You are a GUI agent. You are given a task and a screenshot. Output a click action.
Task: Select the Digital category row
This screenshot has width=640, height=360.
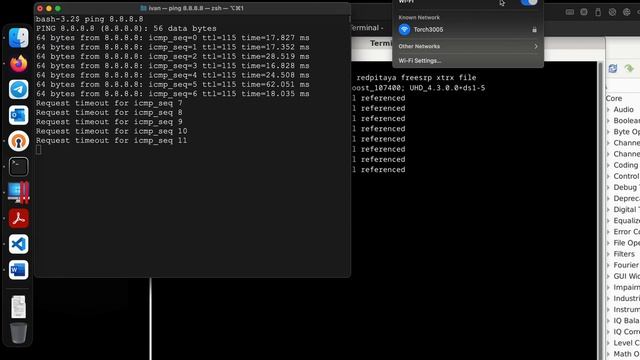[626, 209]
